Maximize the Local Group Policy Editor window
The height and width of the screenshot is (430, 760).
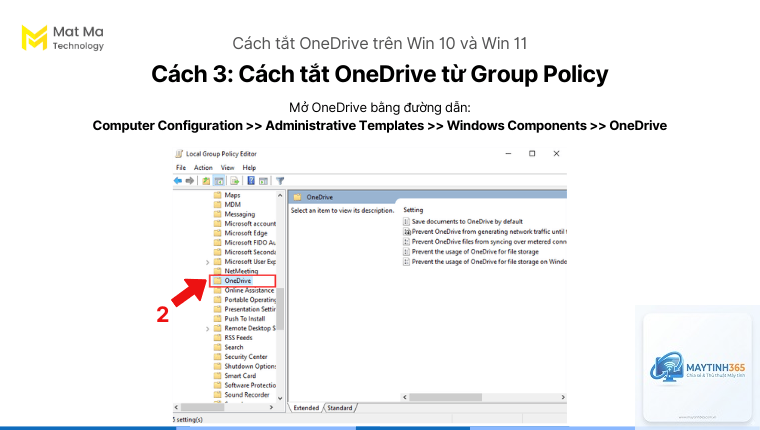532,154
